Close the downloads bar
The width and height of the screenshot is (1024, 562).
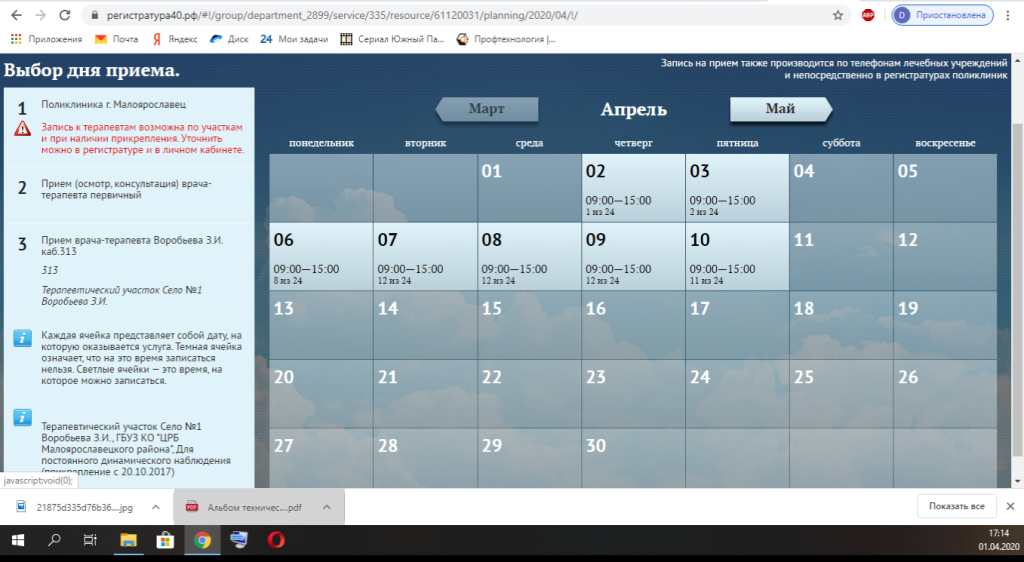point(1010,507)
